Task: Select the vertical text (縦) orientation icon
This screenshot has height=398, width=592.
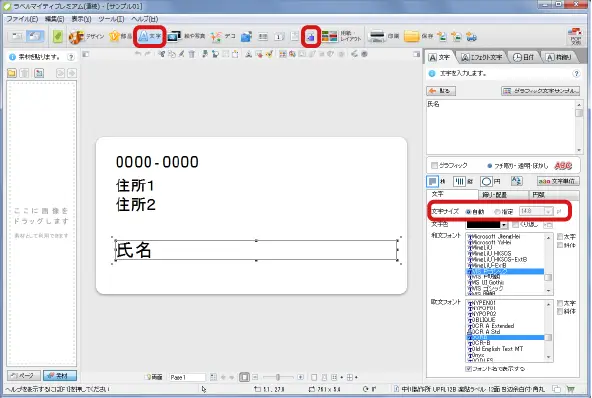Action: coord(459,182)
